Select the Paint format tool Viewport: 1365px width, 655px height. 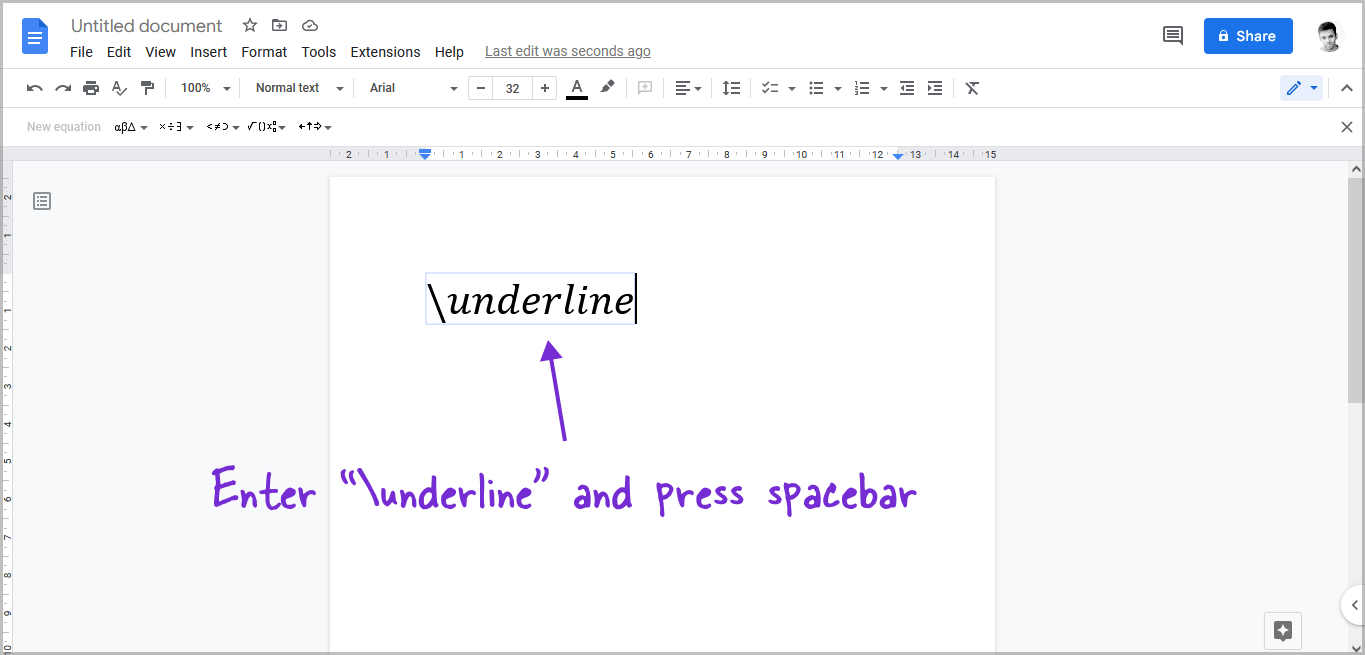(x=147, y=88)
